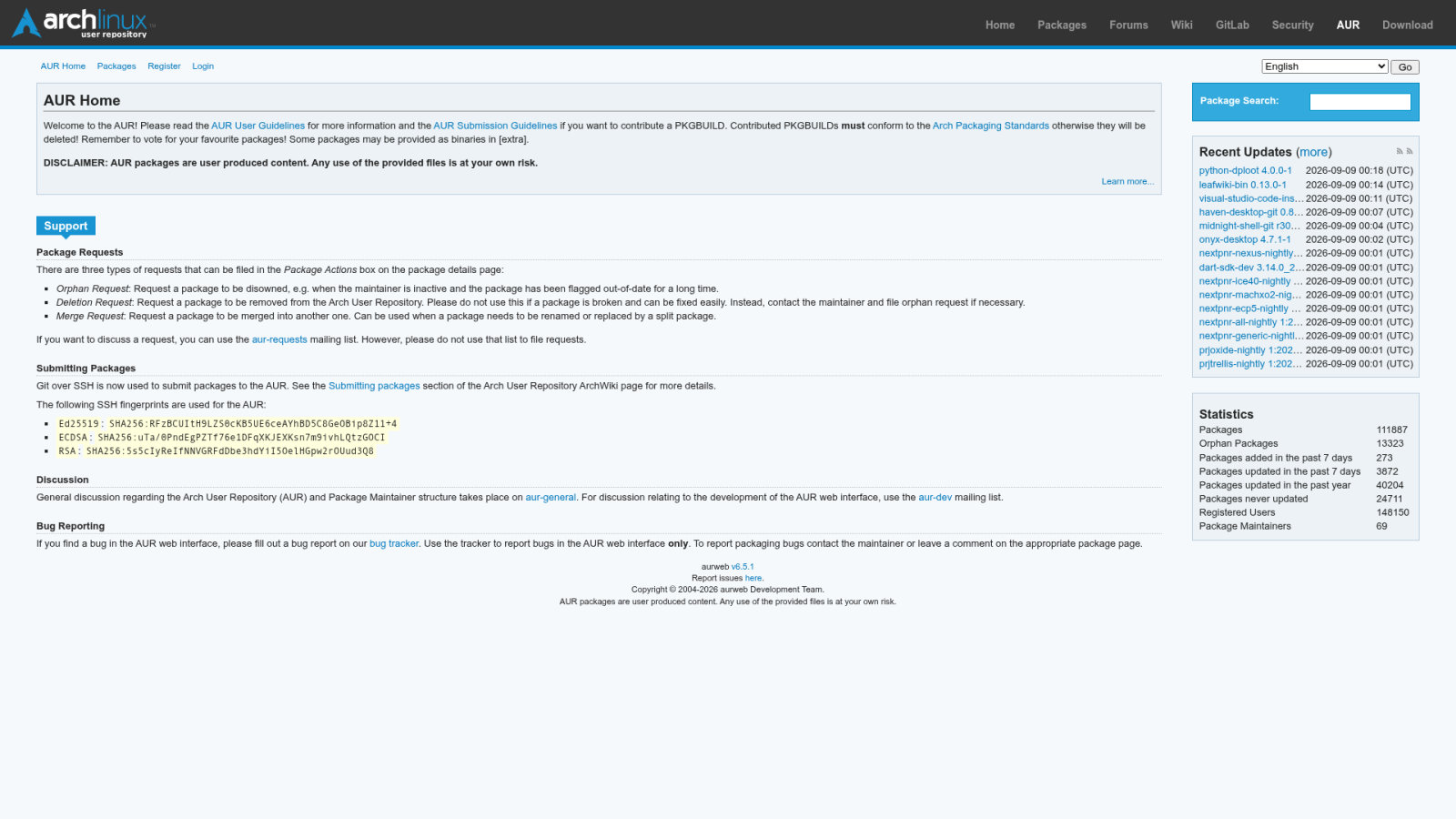The width and height of the screenshot is (1456, 819).
Task: Open Packages in the dark top navigation bar
Action: point(1062,25)
